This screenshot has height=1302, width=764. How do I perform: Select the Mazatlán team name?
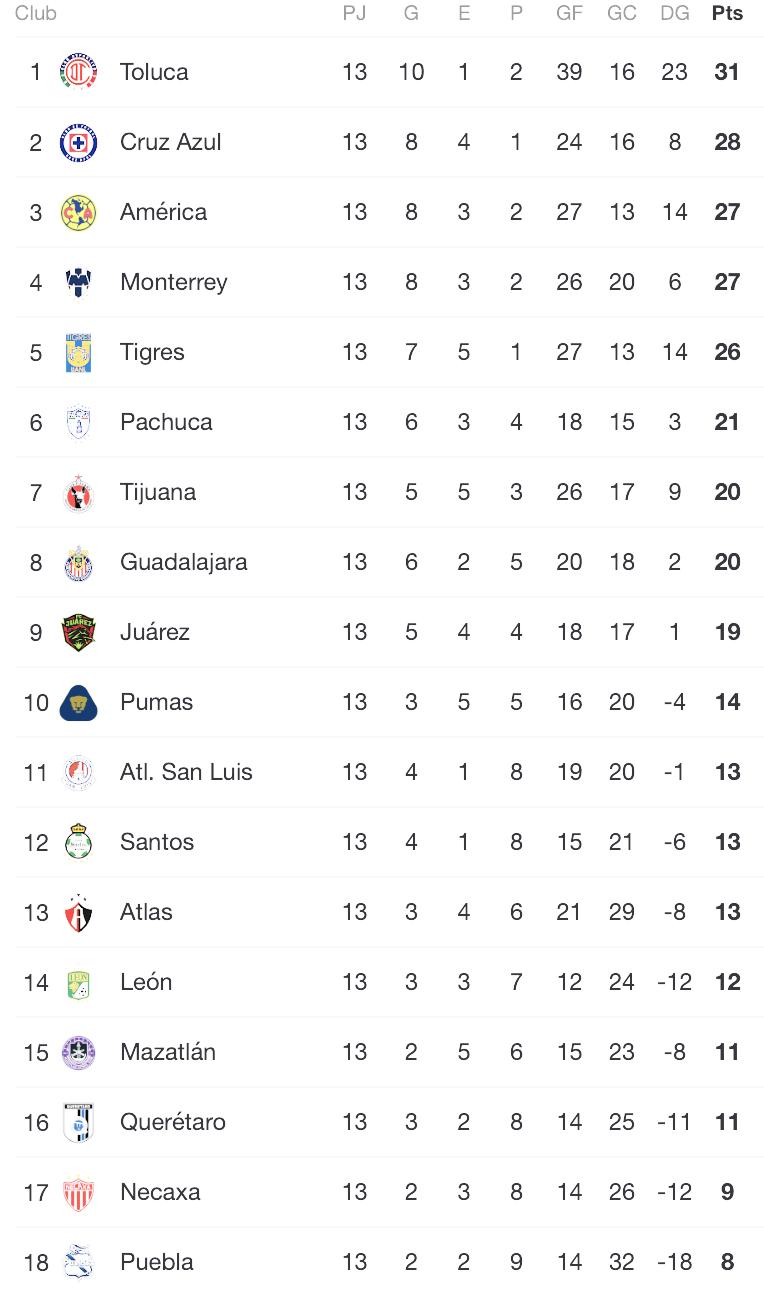tap(168, 1052)
